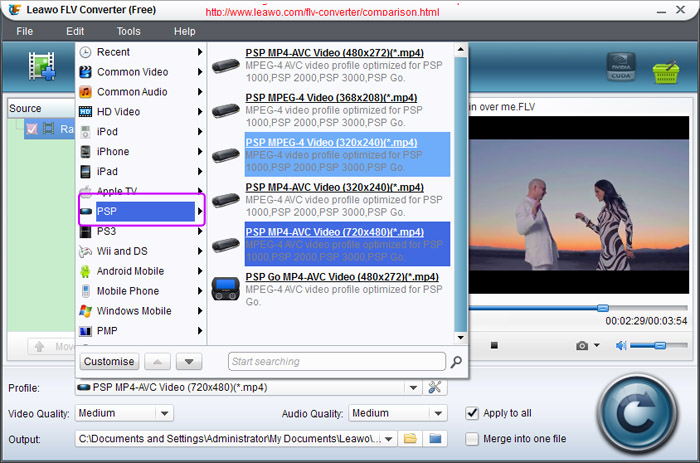The height and width of the screenshot is (463, 700).
Task: Open the Output path dropdown
Action: [x=388, y=439]
